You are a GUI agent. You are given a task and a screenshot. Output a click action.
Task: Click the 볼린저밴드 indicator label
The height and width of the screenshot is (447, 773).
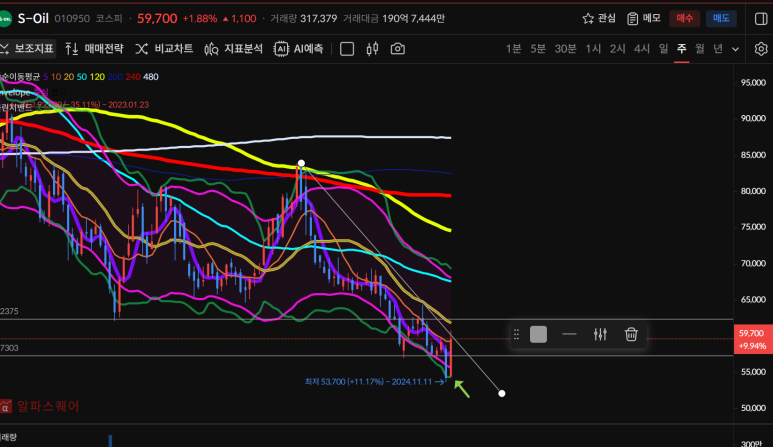(x=16, y=106)
